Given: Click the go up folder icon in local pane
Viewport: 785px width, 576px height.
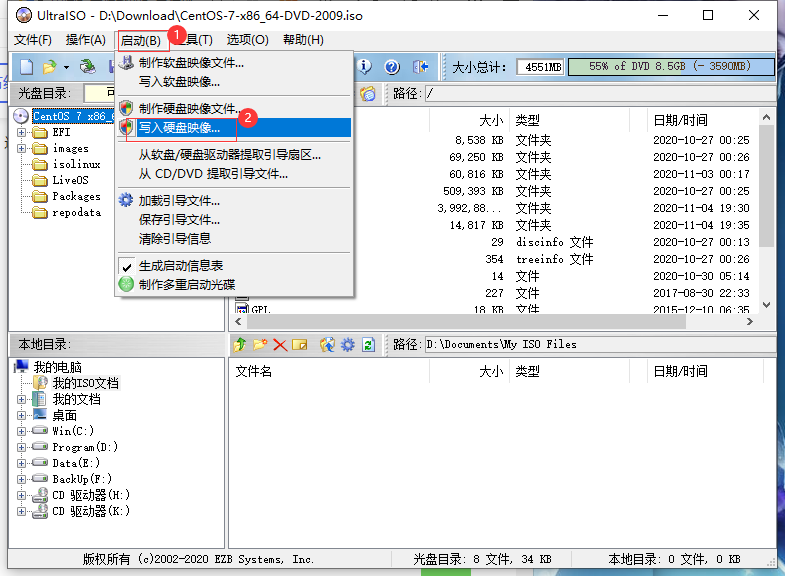Looking at the screenshot, I should click(240, 344).
